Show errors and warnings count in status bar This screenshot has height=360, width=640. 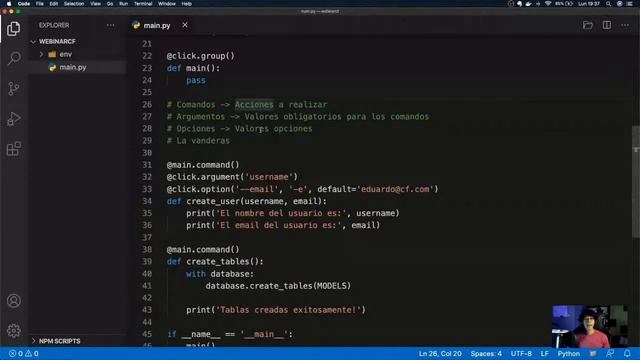tap(24, 353)
